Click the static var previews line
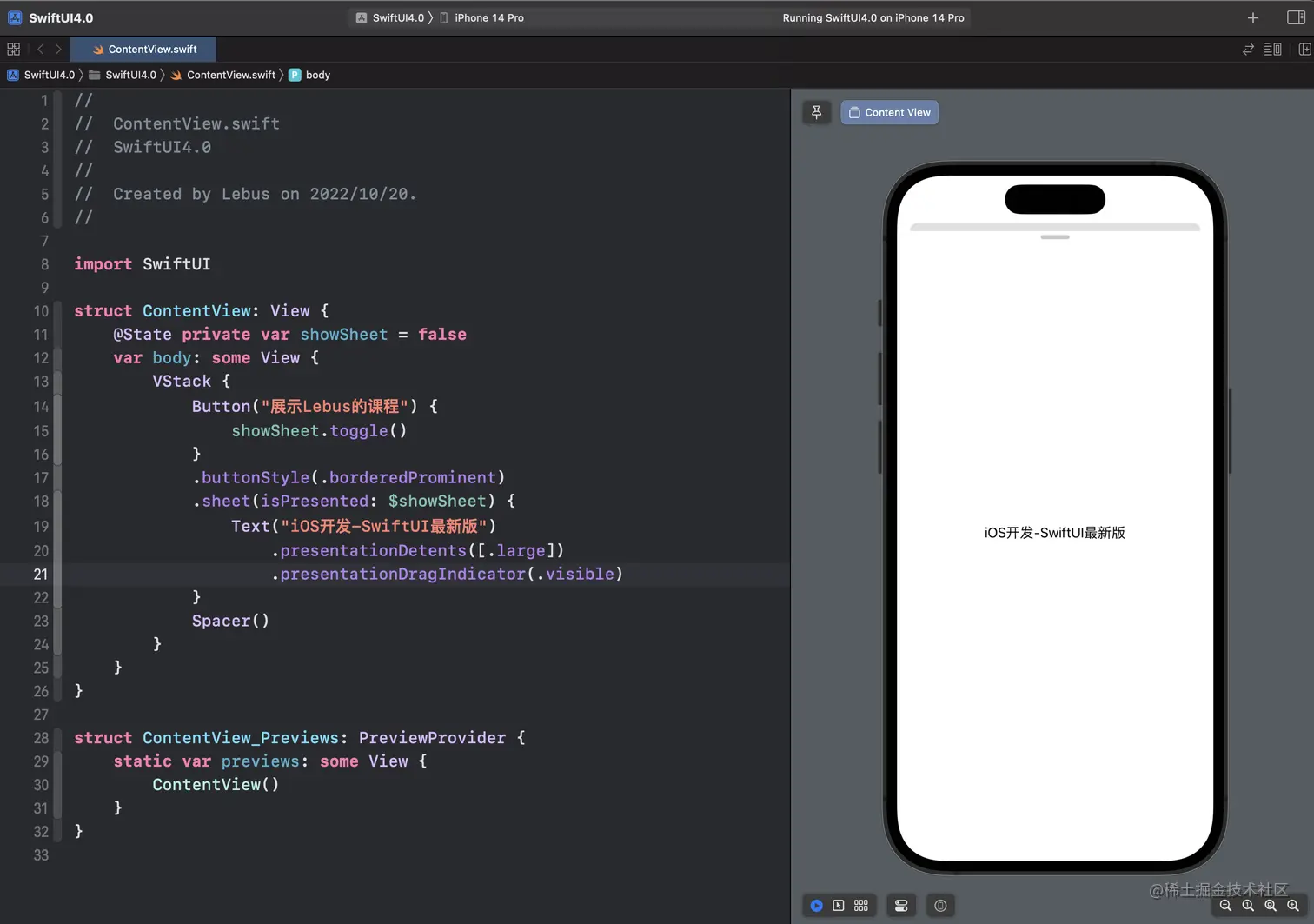Viewport: 1314px width, 924px height. [x=270, y=761]
